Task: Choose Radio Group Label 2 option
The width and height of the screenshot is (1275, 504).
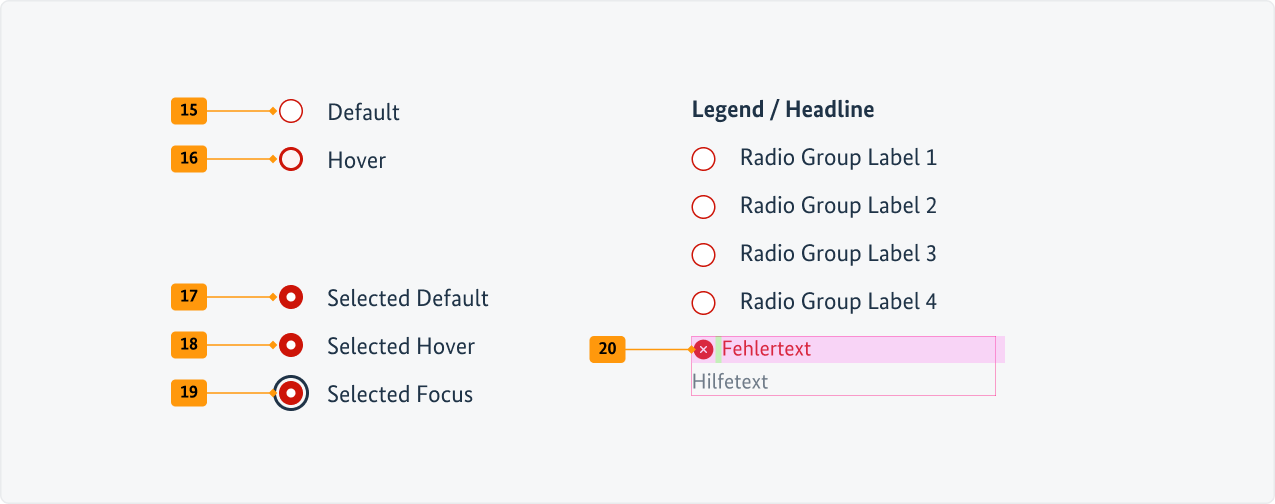Action: (704, 206)
